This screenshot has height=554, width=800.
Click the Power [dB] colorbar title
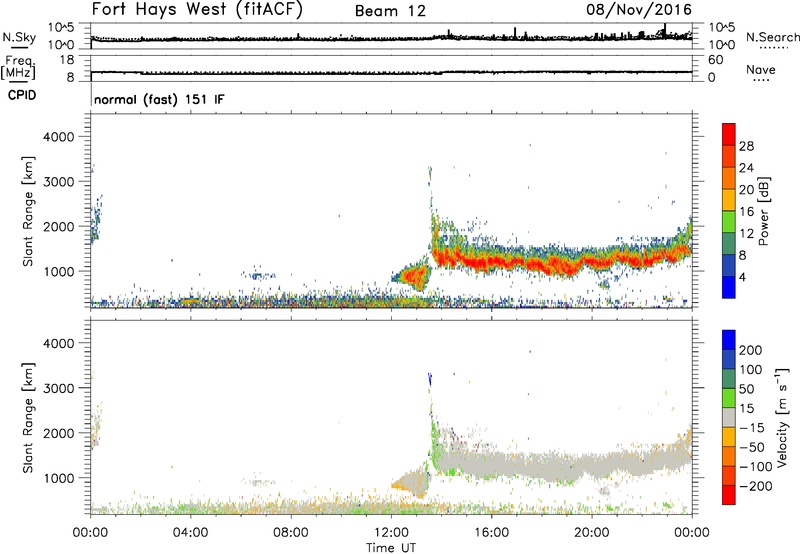pyautogui.click(x=763, y=211)
